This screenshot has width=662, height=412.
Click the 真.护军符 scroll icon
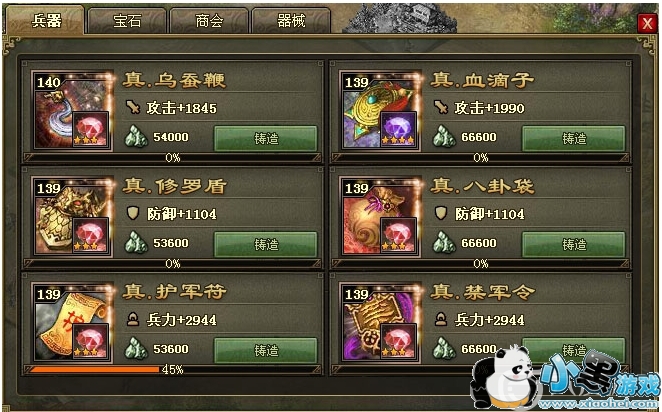[73, 323]
